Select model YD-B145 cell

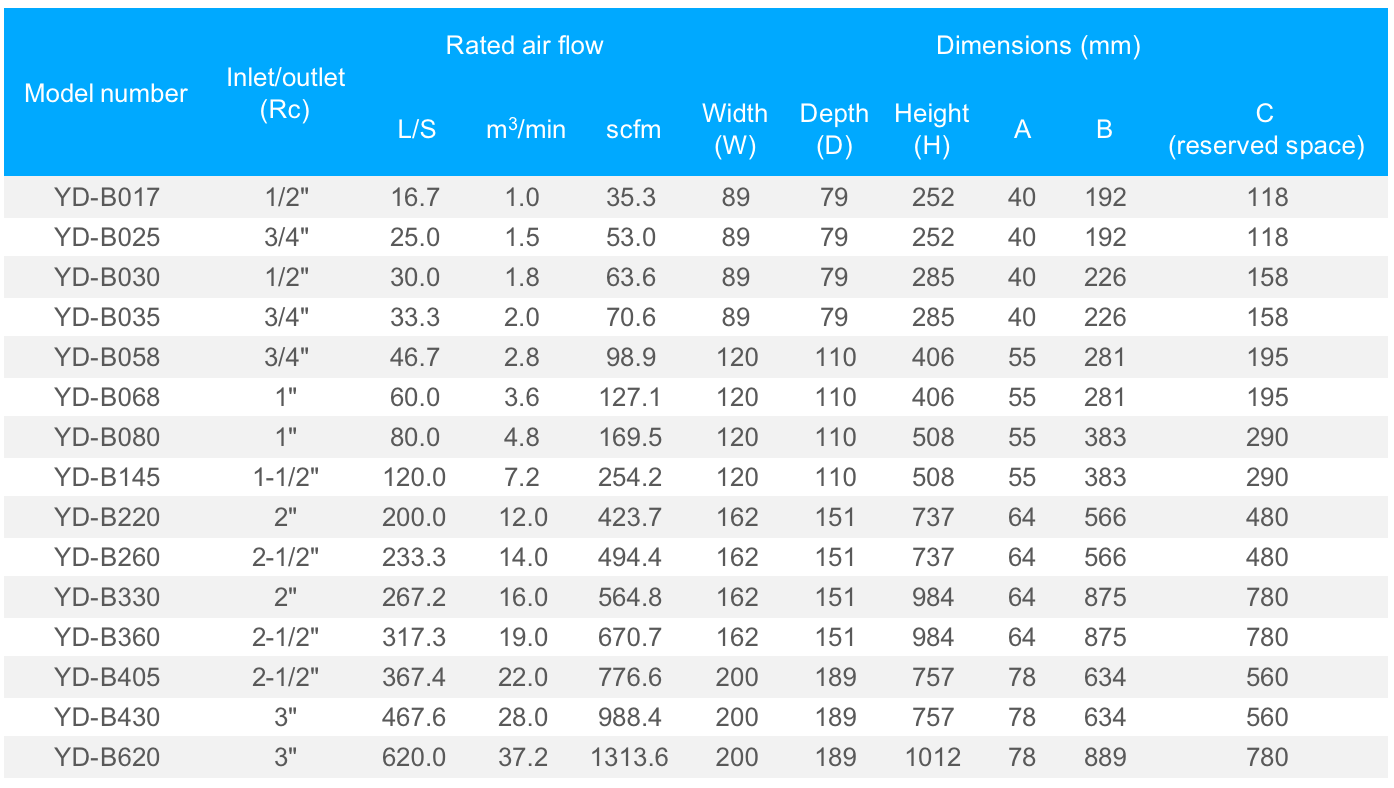(107, 477)
